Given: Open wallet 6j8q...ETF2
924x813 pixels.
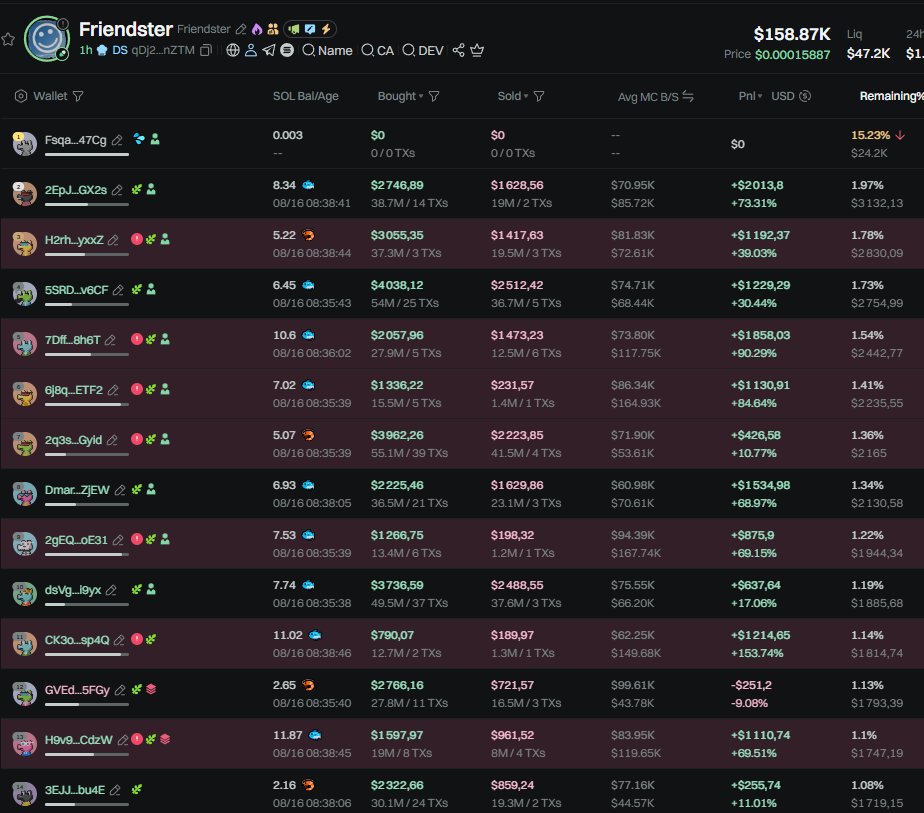Looking at the screenshot, I should 74,390.
